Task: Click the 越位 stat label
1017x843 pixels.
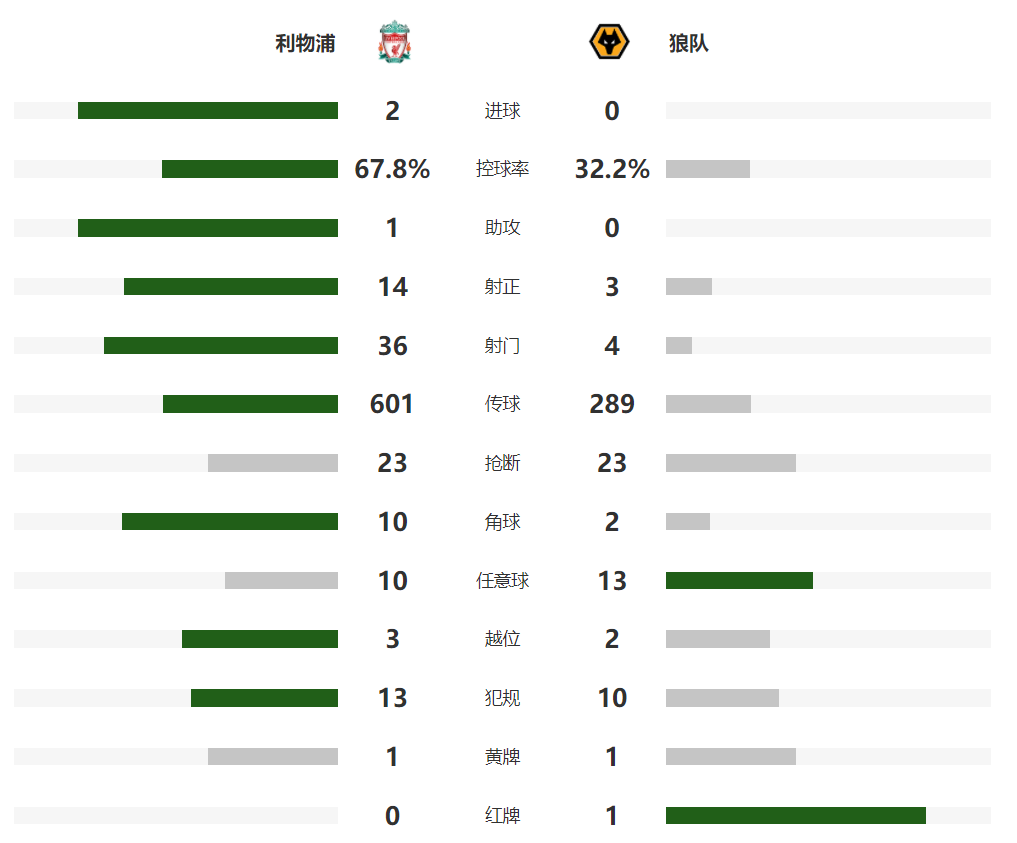Action: 502,639
